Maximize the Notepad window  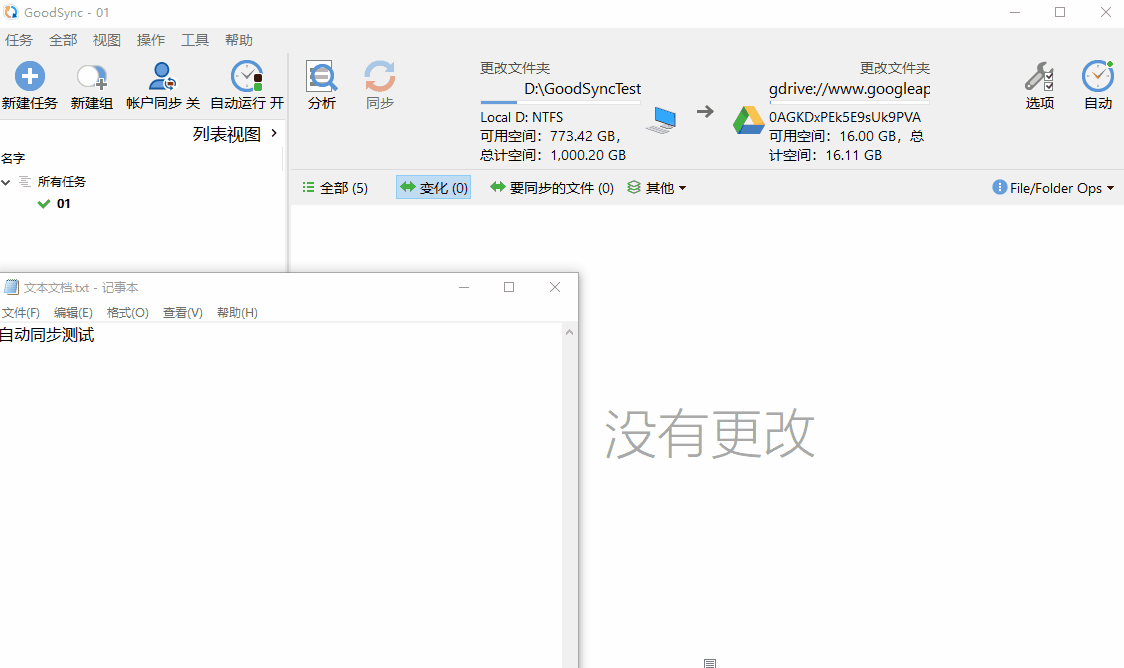click(509, 287)
